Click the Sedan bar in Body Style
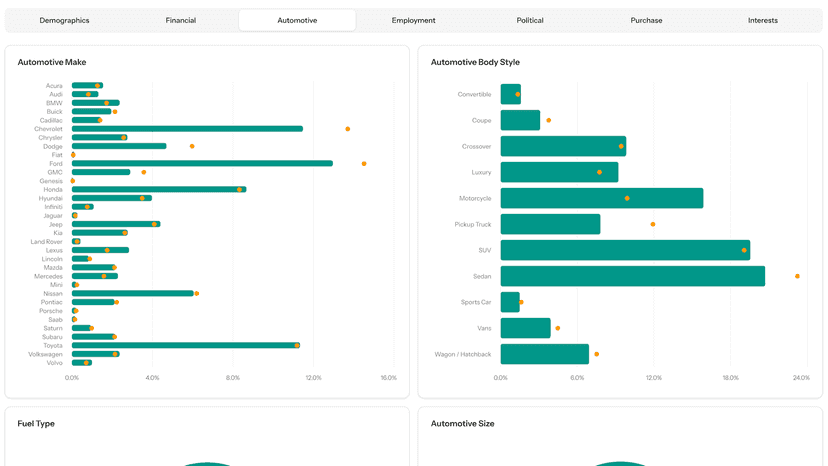 [x=633, y=276]
